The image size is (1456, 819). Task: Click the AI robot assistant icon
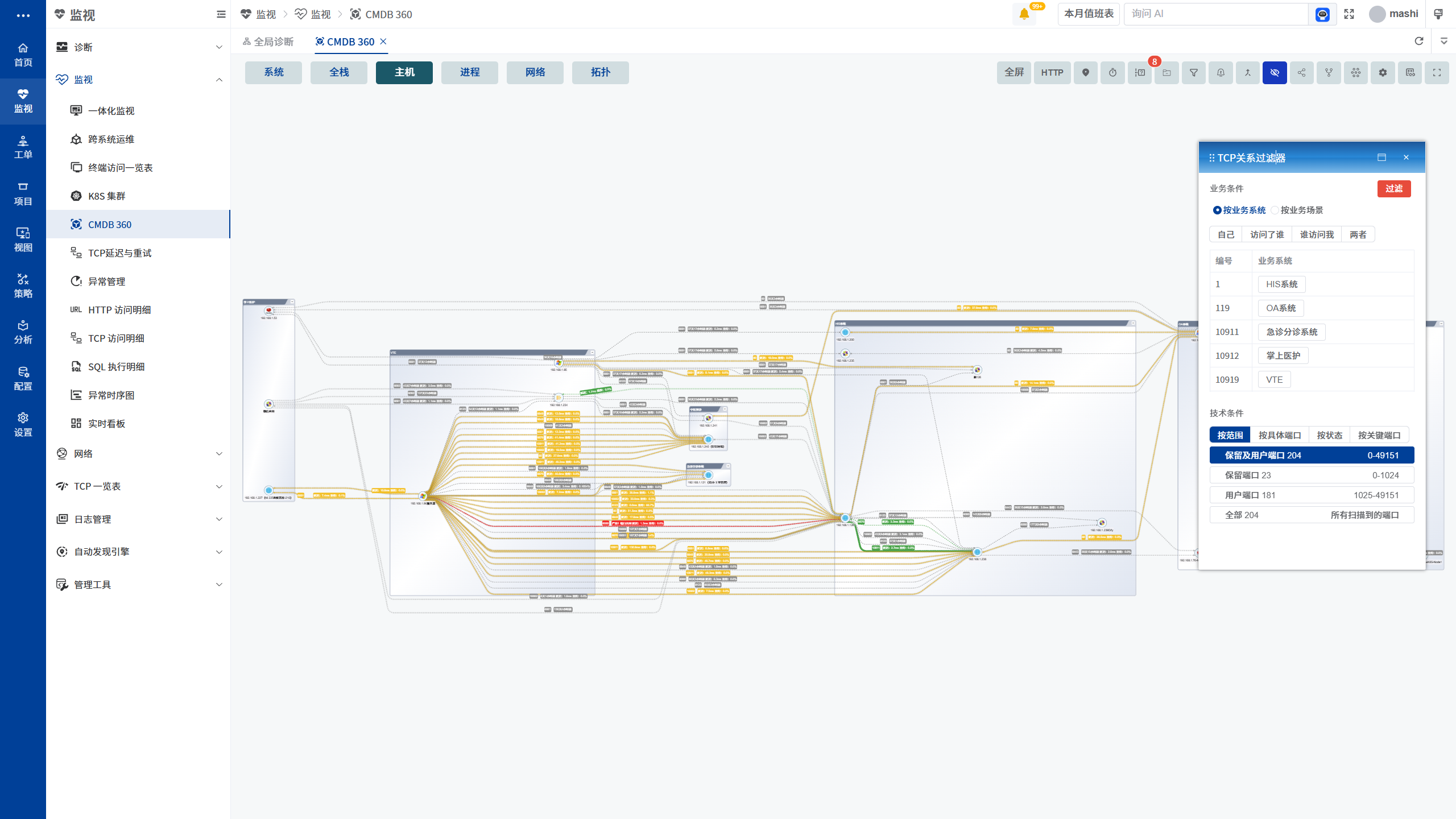[1322, 14]
